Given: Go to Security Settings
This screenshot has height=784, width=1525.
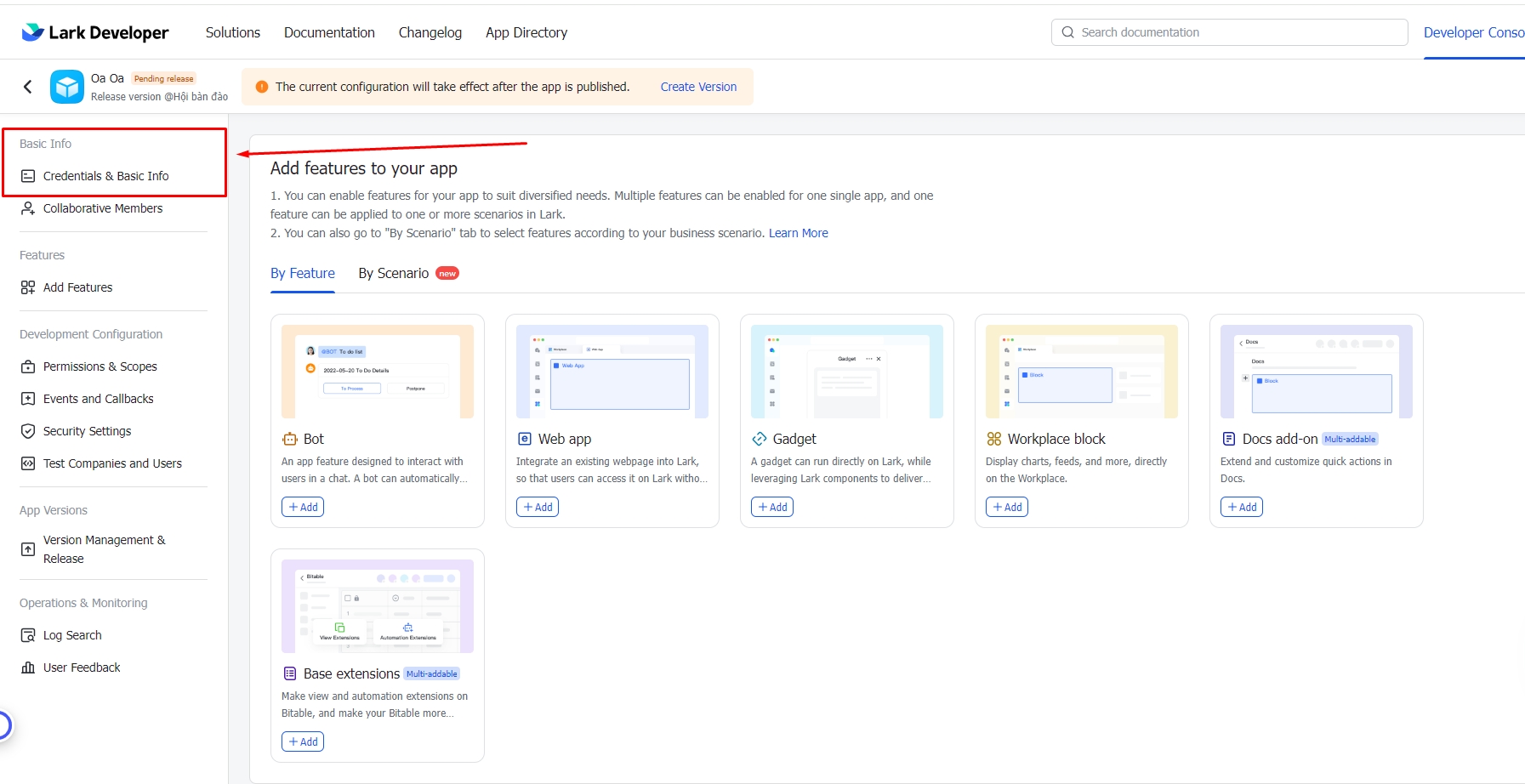Looking at the screenshot, I should tap(87, 431).
